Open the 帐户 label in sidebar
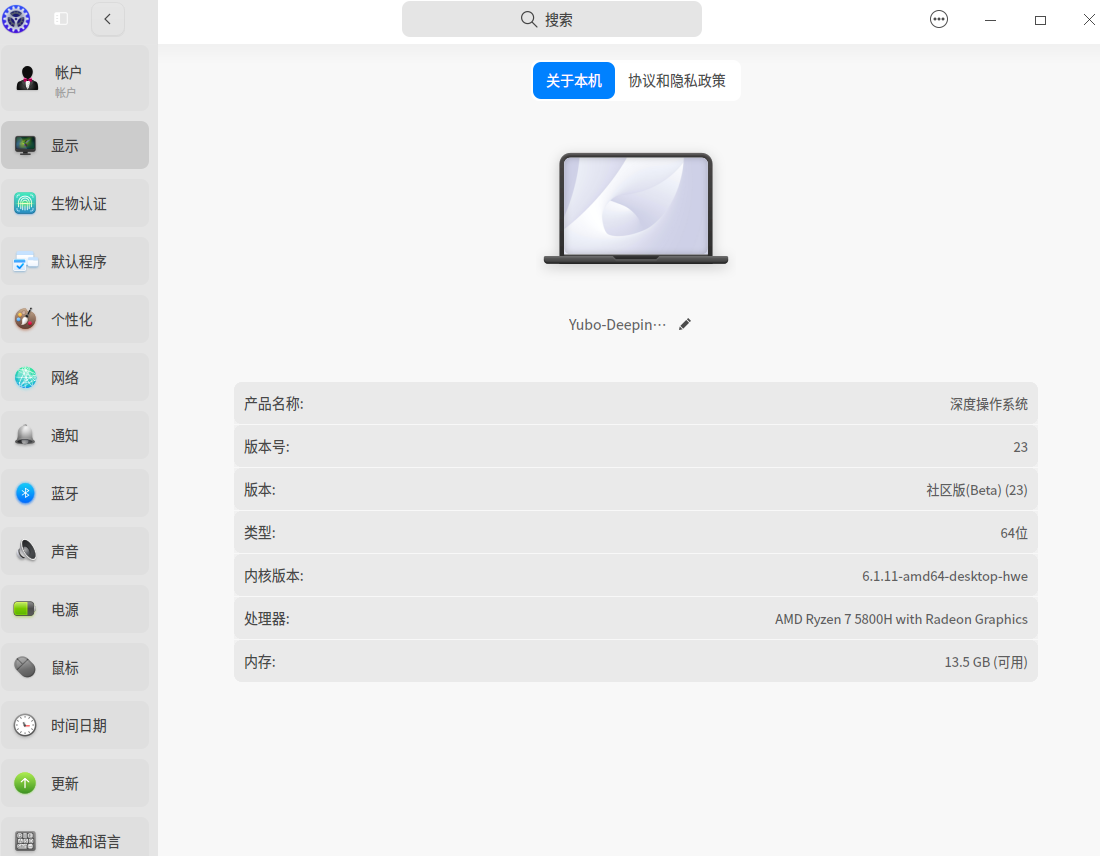The height and width of the screenshot is (856, 1100). (x=68, y=73)
